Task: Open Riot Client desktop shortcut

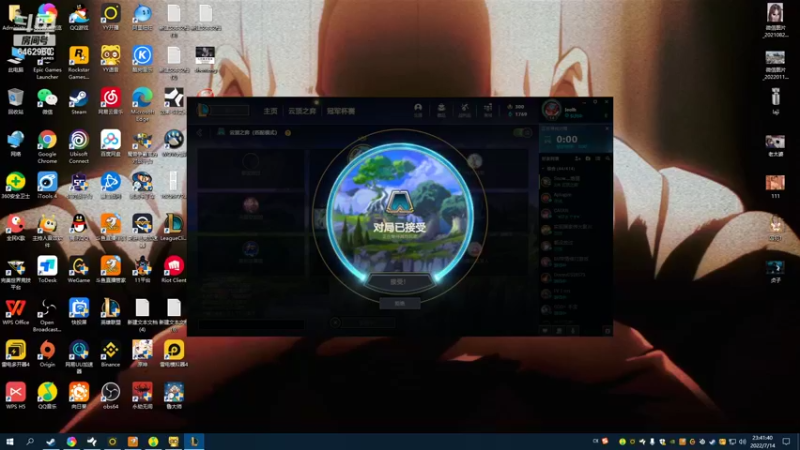Action: click(x=173, y=270)
